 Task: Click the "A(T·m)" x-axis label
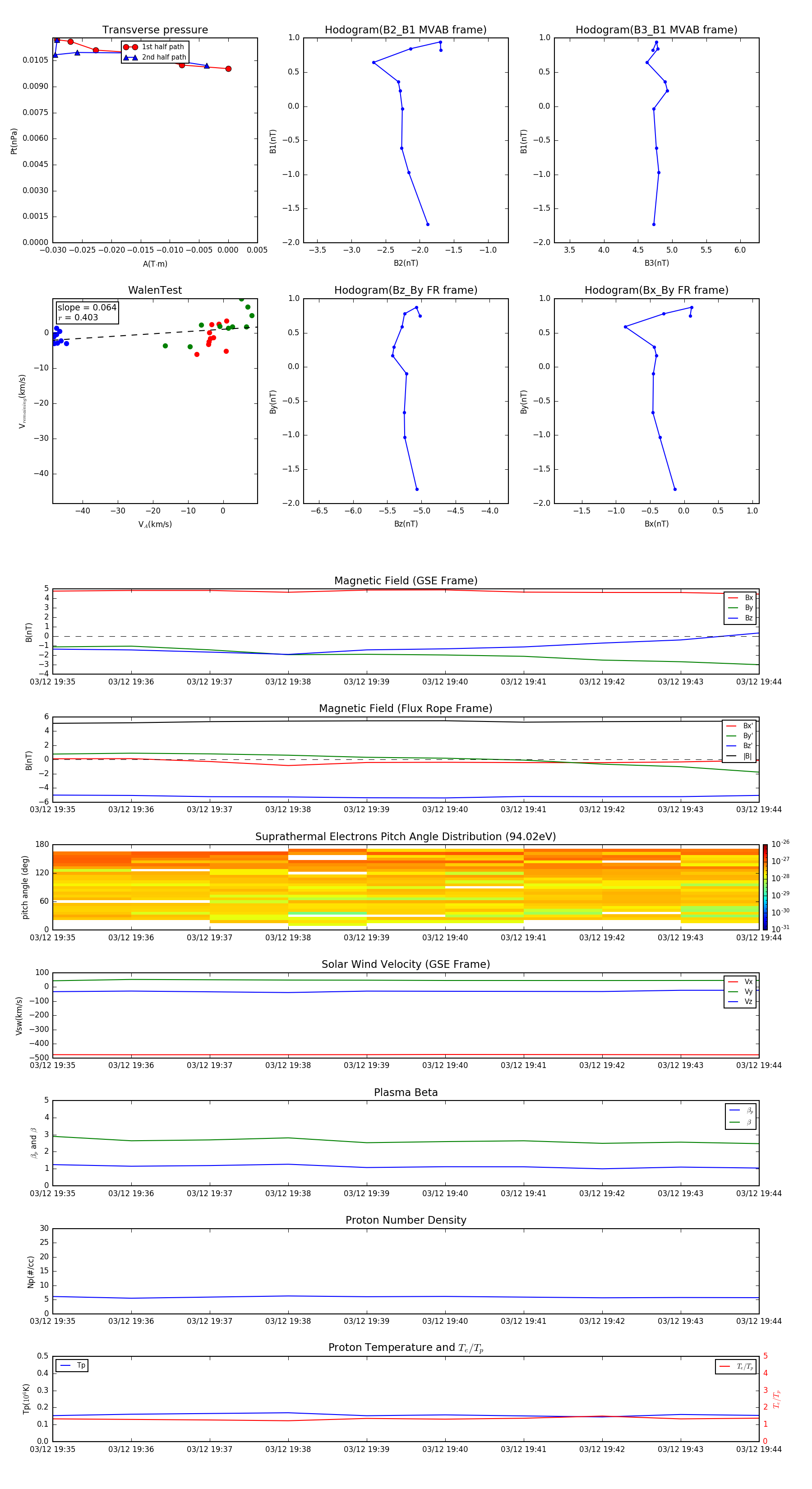coord(155,264)
